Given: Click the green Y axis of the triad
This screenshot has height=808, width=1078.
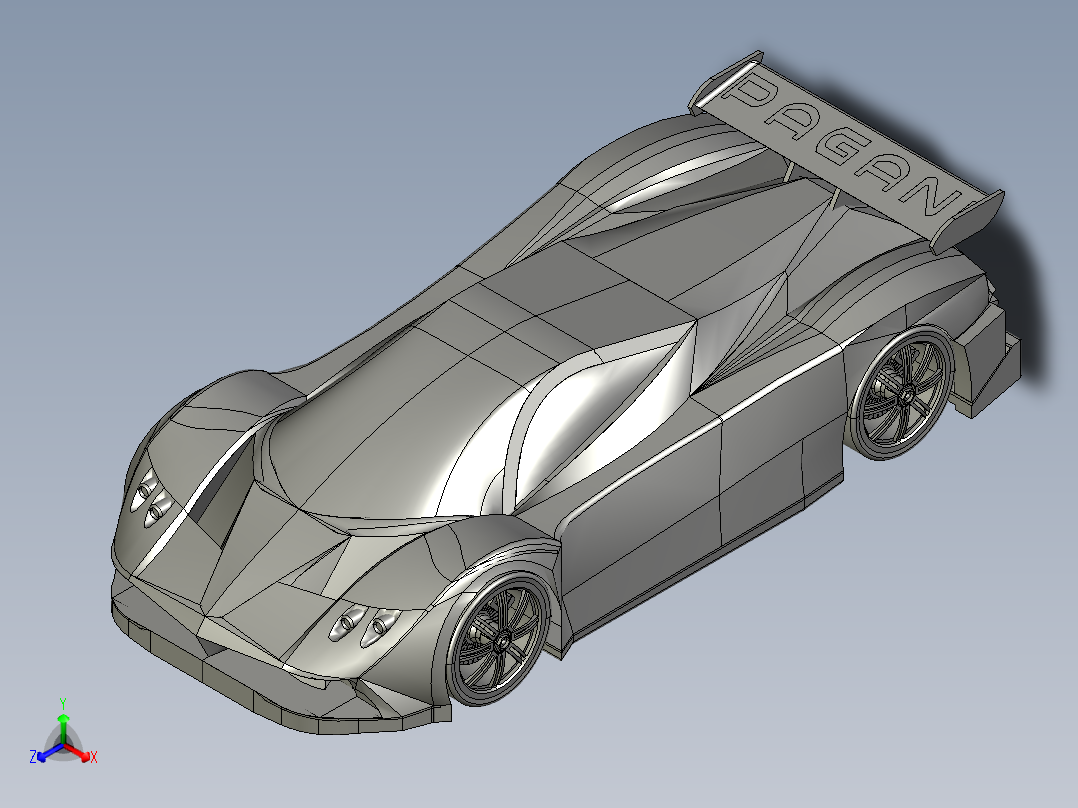Looking at the screenshot, I should pos(63,722).
